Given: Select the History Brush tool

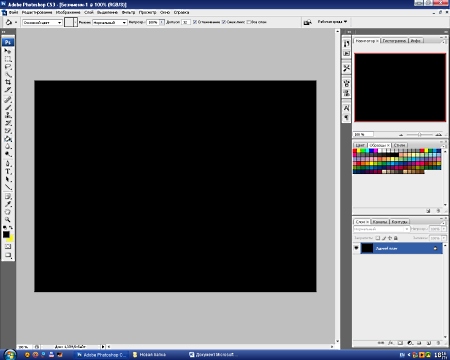Looking at the screenshot, I should pyautogui.click(x=8, y=123).
